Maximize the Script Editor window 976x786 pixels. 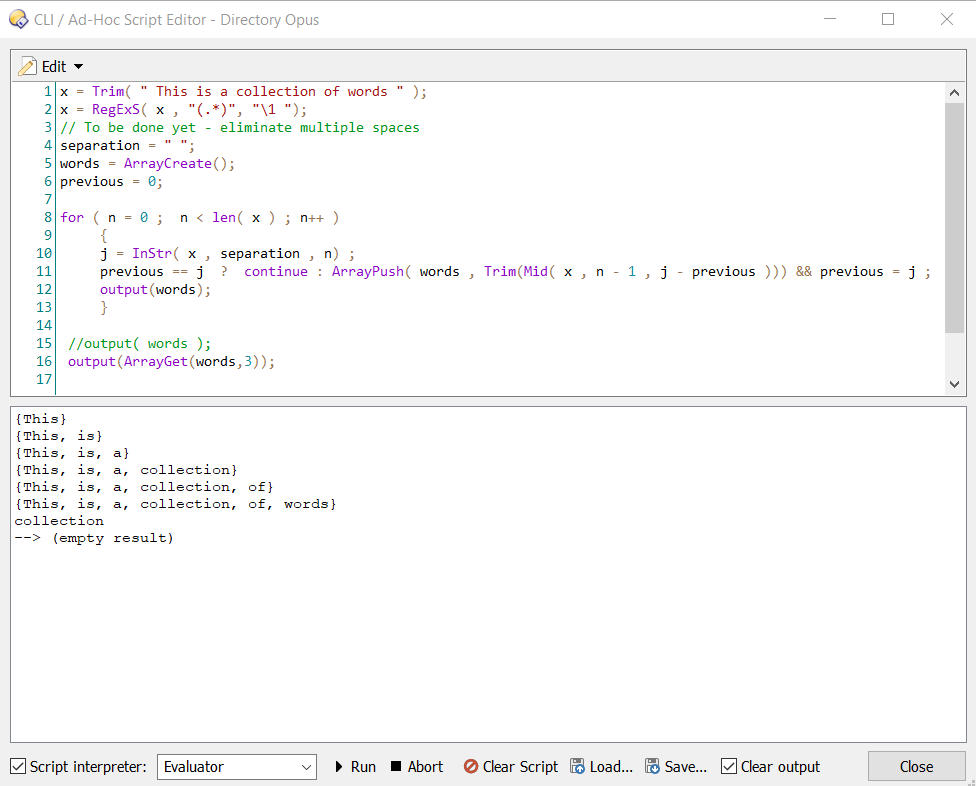click(888, 19)
